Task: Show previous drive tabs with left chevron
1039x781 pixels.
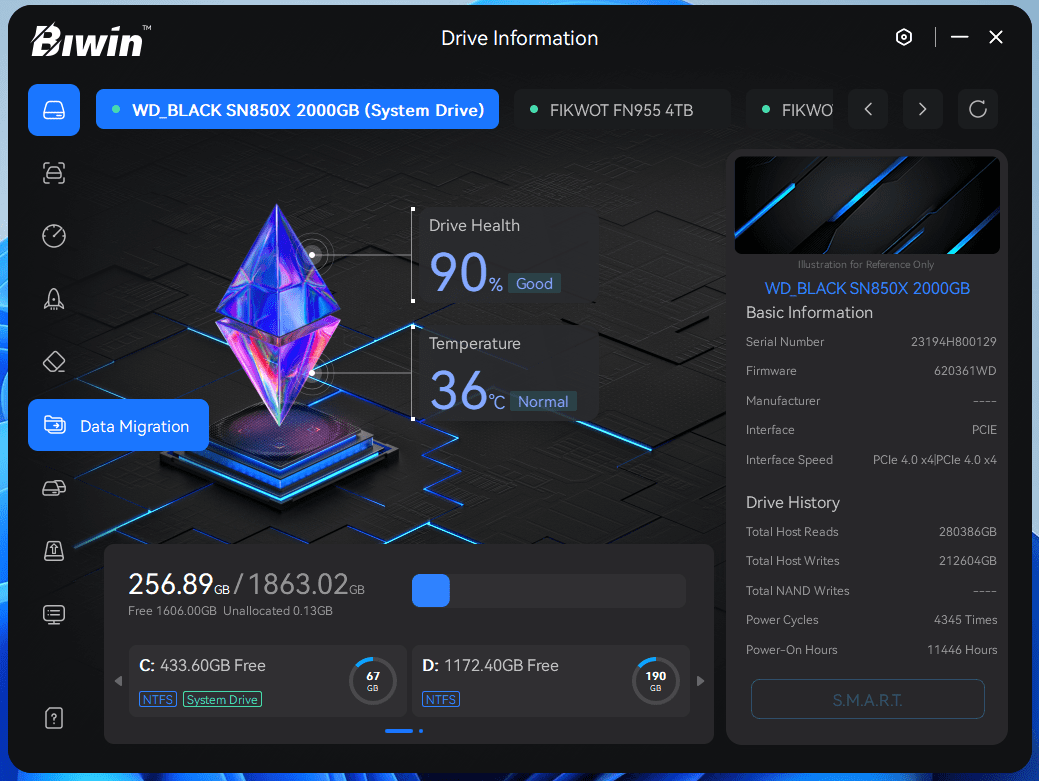Action: click(868, 109)
